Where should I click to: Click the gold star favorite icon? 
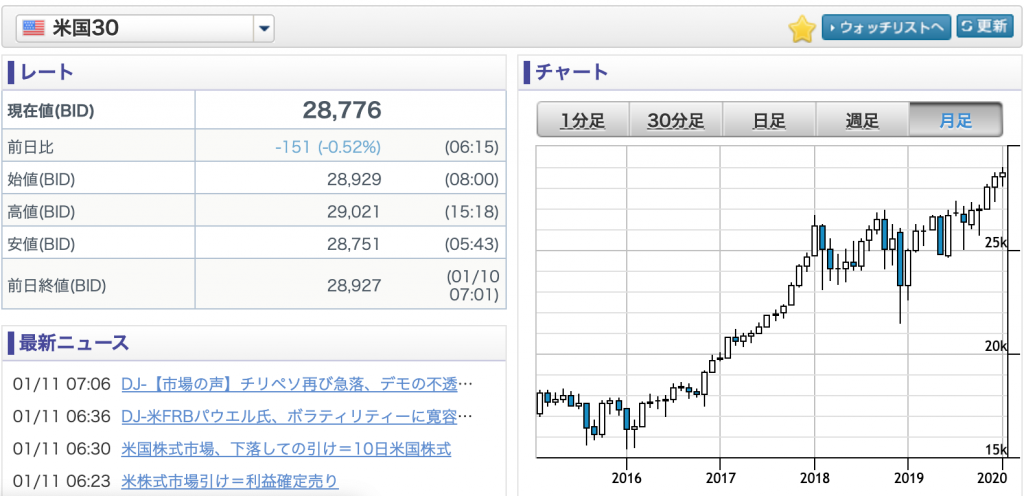pyautogui.click(x=803, y=29)
